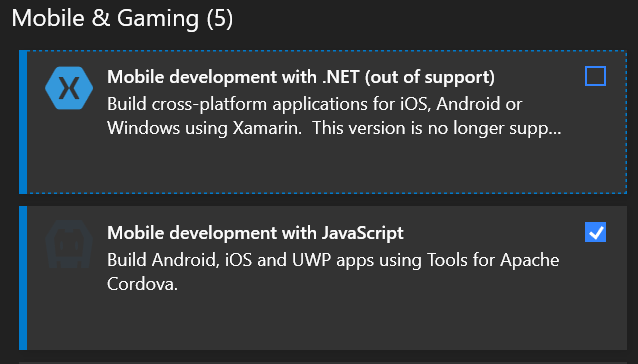Click the Apache Cordova robot icon
The height and width of the screenshot is (364, 638).
coord(69,244)
